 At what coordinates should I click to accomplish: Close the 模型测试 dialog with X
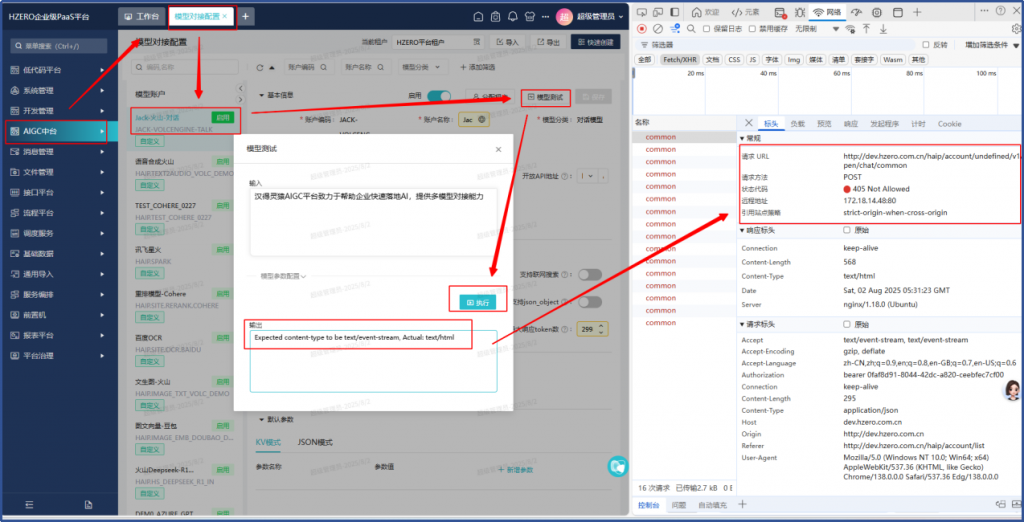[499, 149]
